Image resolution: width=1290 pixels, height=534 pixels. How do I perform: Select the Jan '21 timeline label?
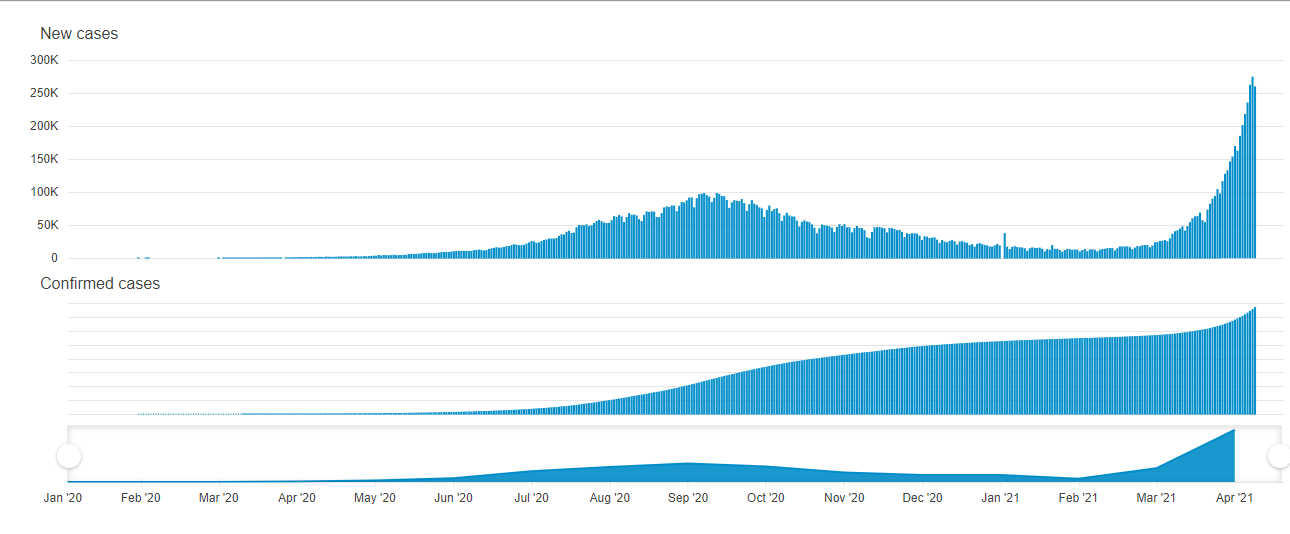coord(1000,498)
